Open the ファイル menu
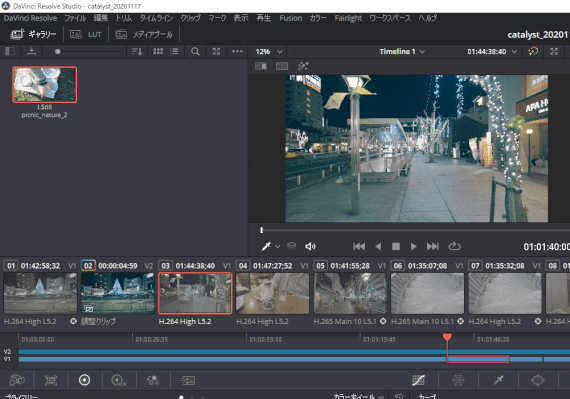 [75, 18]
